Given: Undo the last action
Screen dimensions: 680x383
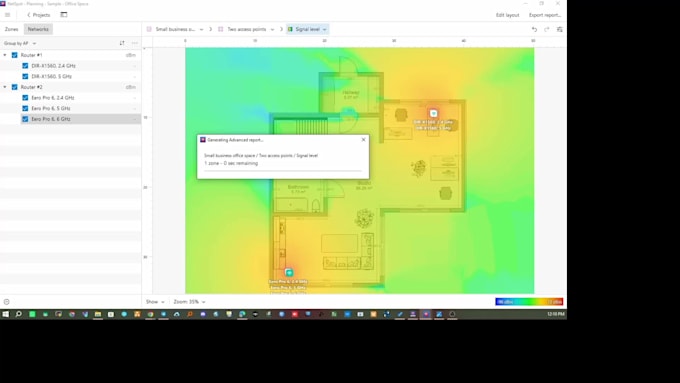Looking at the screenshot, I should tap(534, 29).
